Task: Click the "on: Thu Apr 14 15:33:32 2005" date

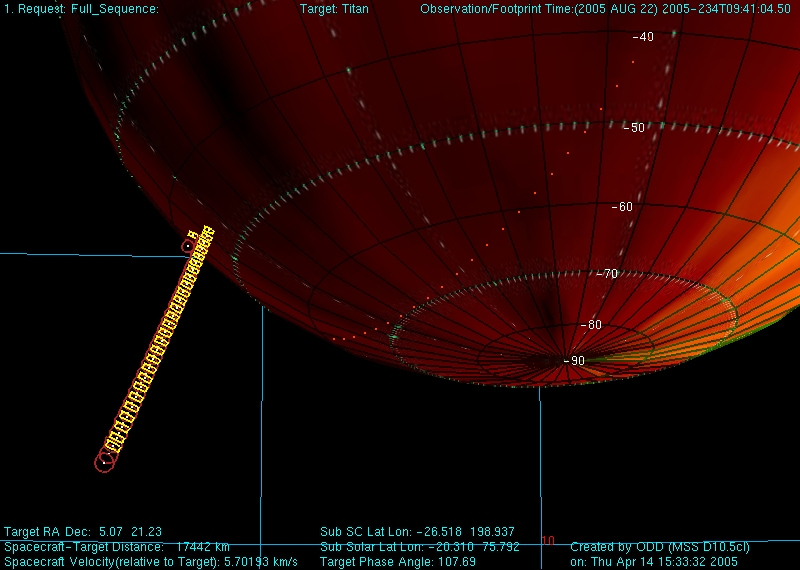Action: point(654,562)
